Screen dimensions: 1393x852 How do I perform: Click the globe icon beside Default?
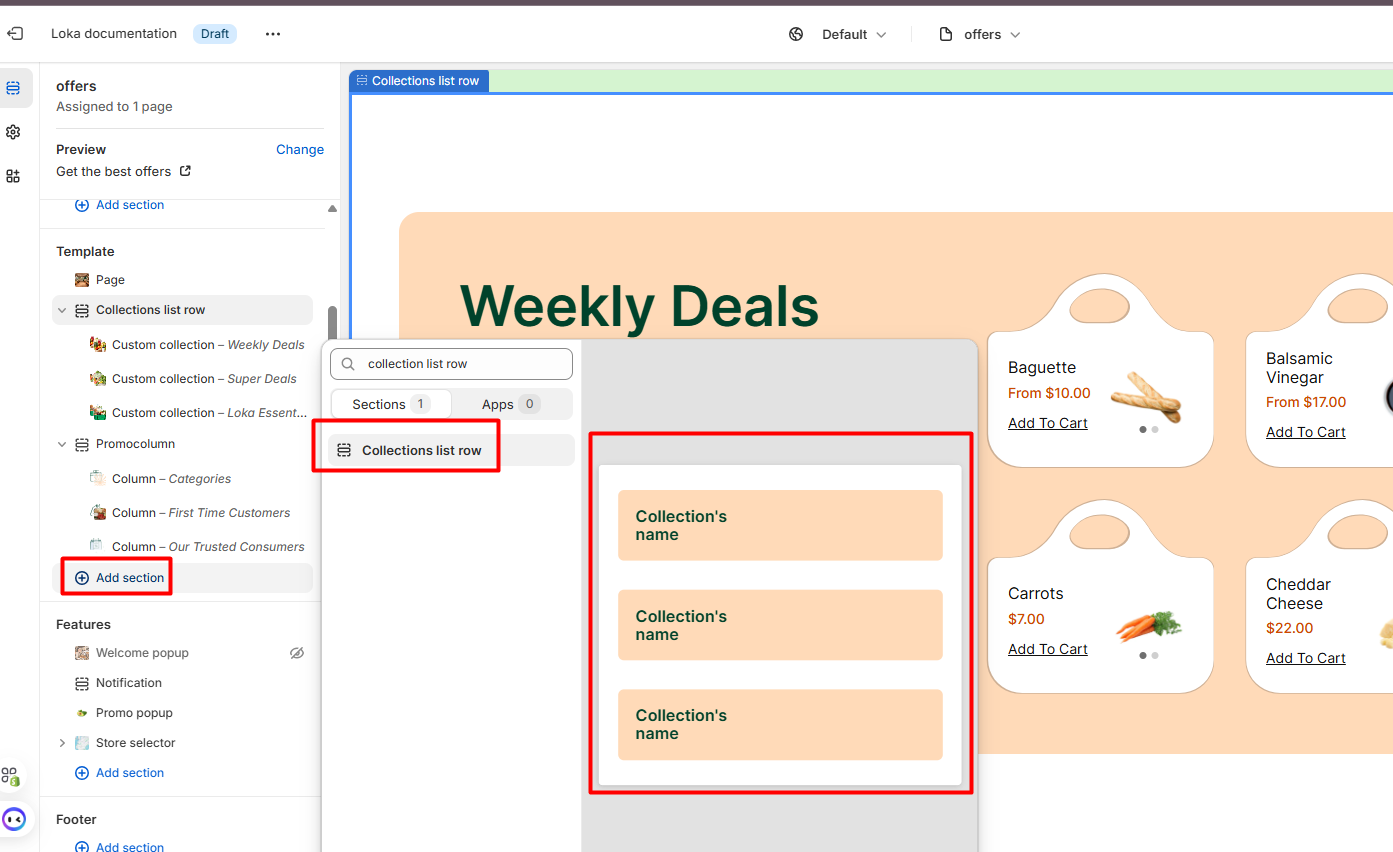coord(796,34)
